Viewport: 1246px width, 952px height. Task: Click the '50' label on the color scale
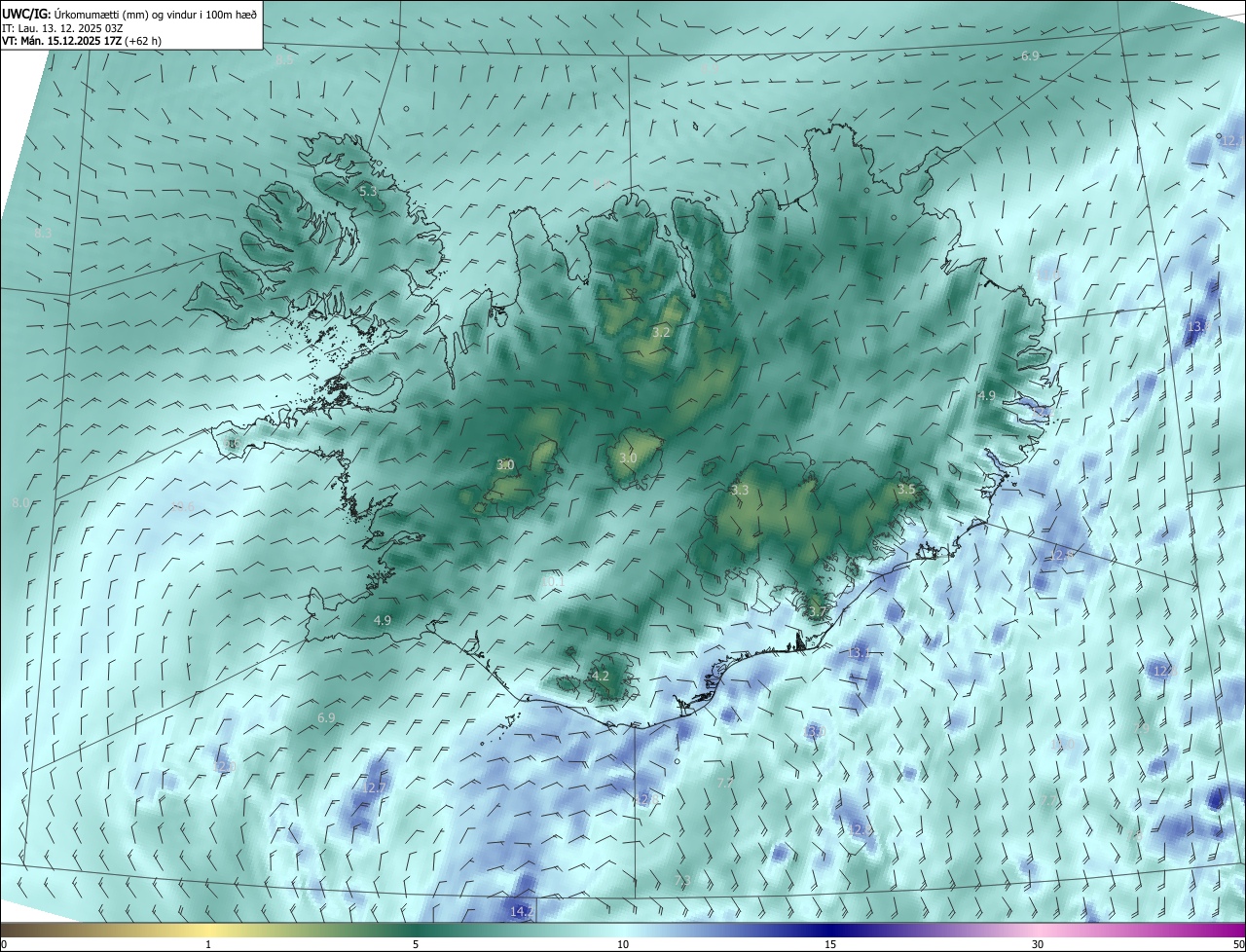pyautogui.click(x=1238, y=944)
